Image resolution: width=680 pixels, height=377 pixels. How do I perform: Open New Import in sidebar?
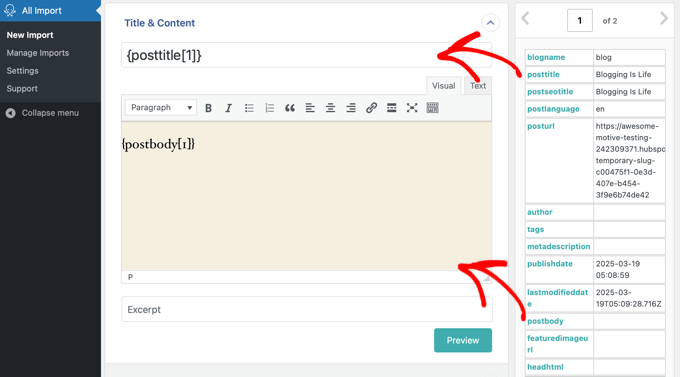(x=30, y=35)
